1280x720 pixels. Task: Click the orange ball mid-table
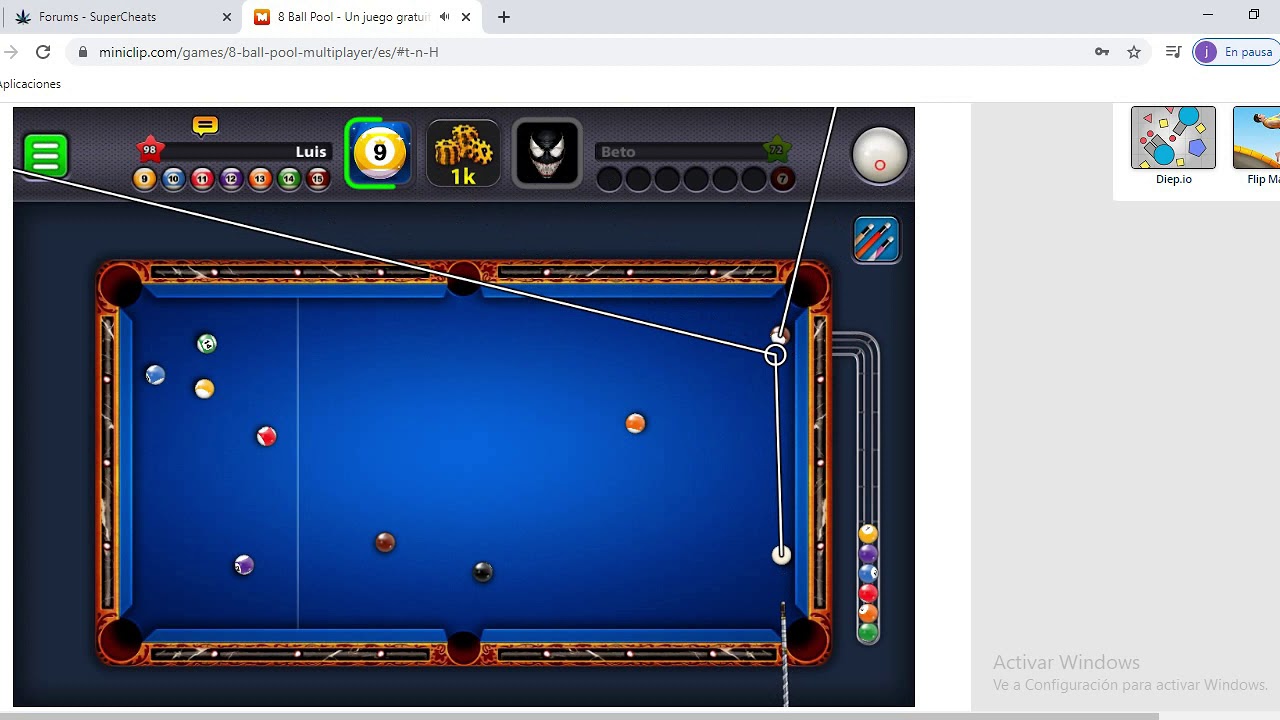(x=636, y=424)
